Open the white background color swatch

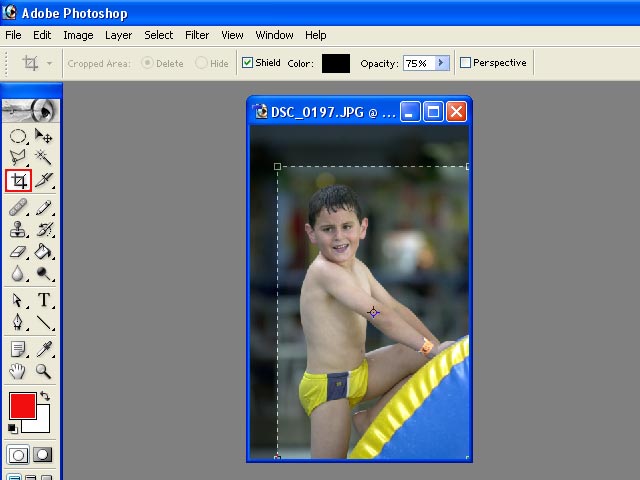tap(42, 424)
